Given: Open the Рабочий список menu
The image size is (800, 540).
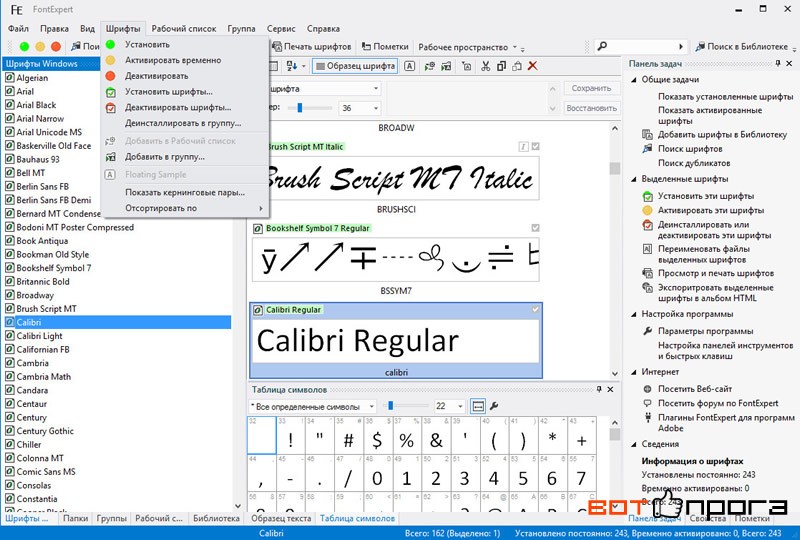Looking at the screenshot, I should click(184, 29).
